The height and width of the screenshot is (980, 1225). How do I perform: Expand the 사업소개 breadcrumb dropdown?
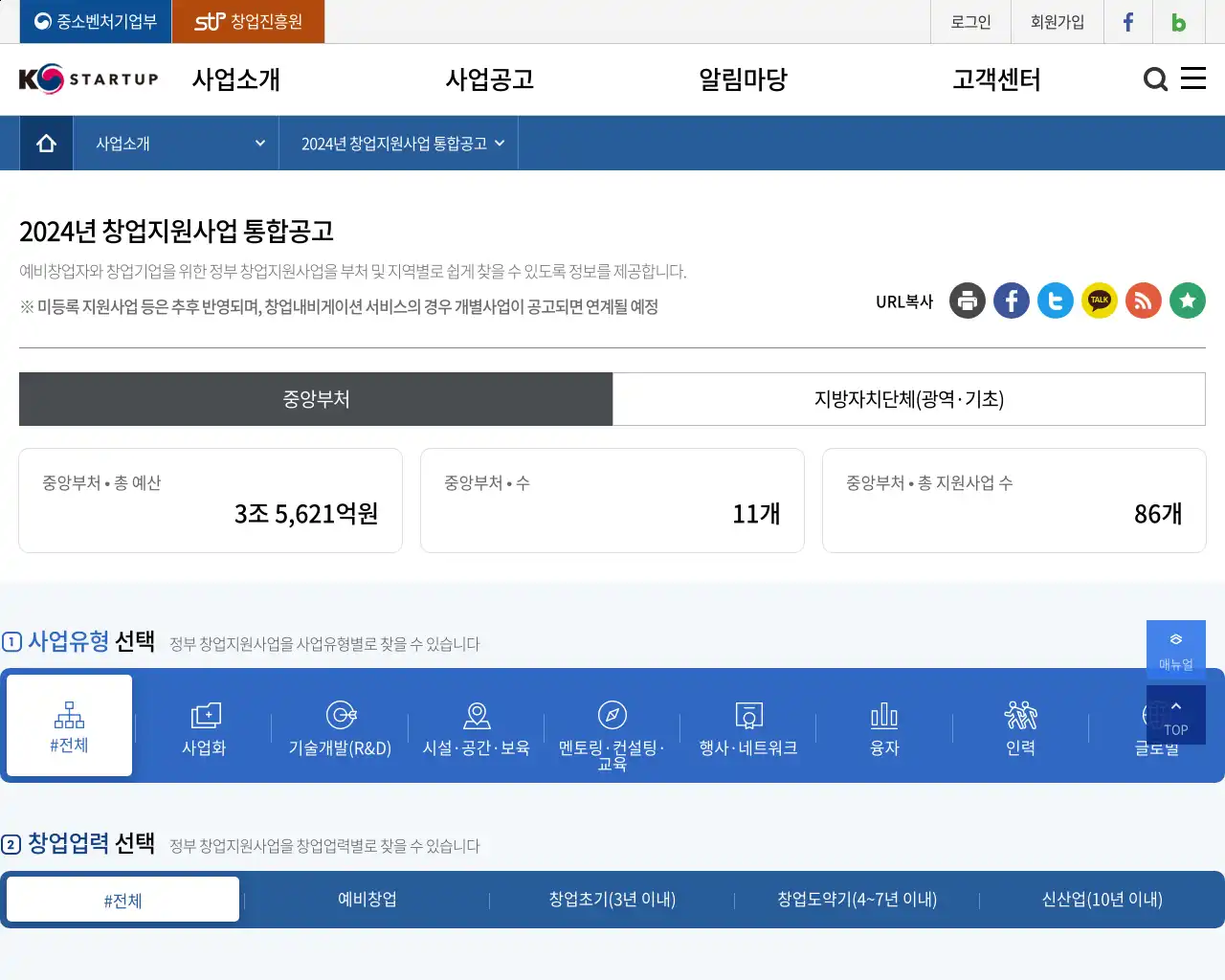[175, 143]
